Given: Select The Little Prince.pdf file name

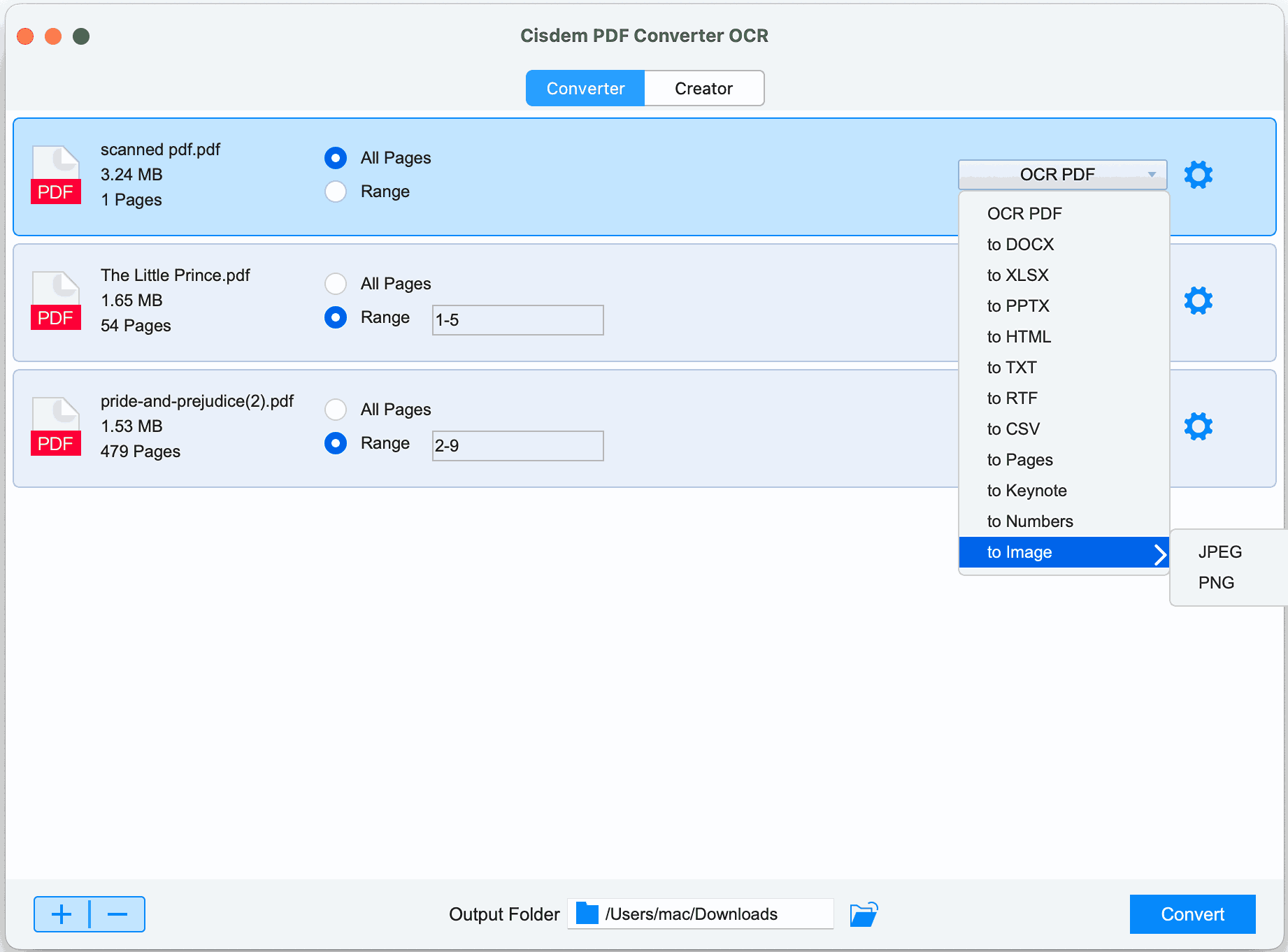Looking at the screenshot, I should 176,275.
